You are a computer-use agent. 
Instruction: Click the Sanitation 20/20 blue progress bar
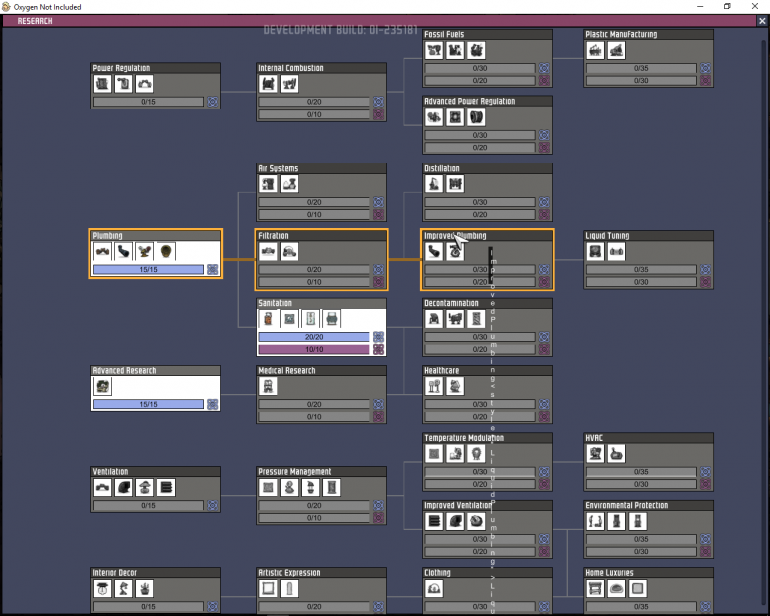314,337
